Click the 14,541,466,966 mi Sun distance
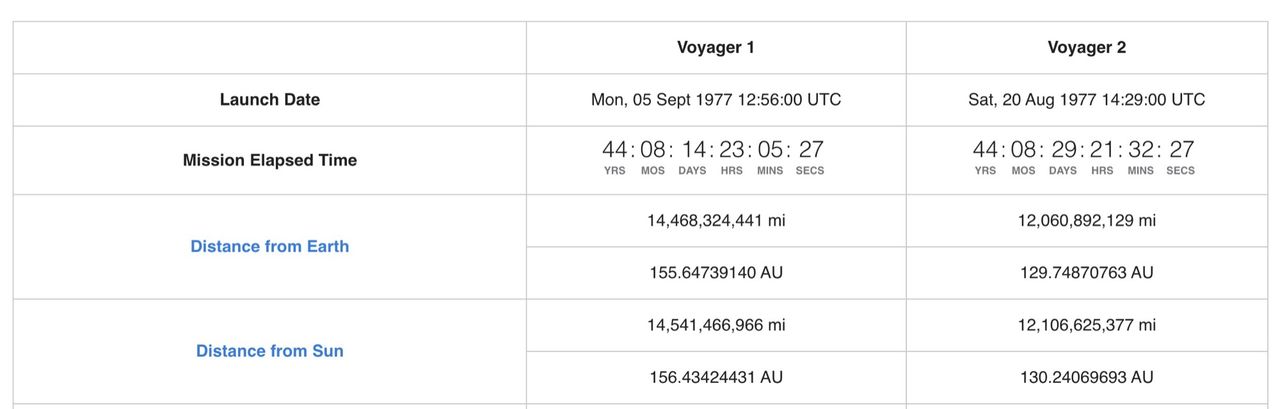Screen dimensions: 1280x409 click(x=716, y=325)
